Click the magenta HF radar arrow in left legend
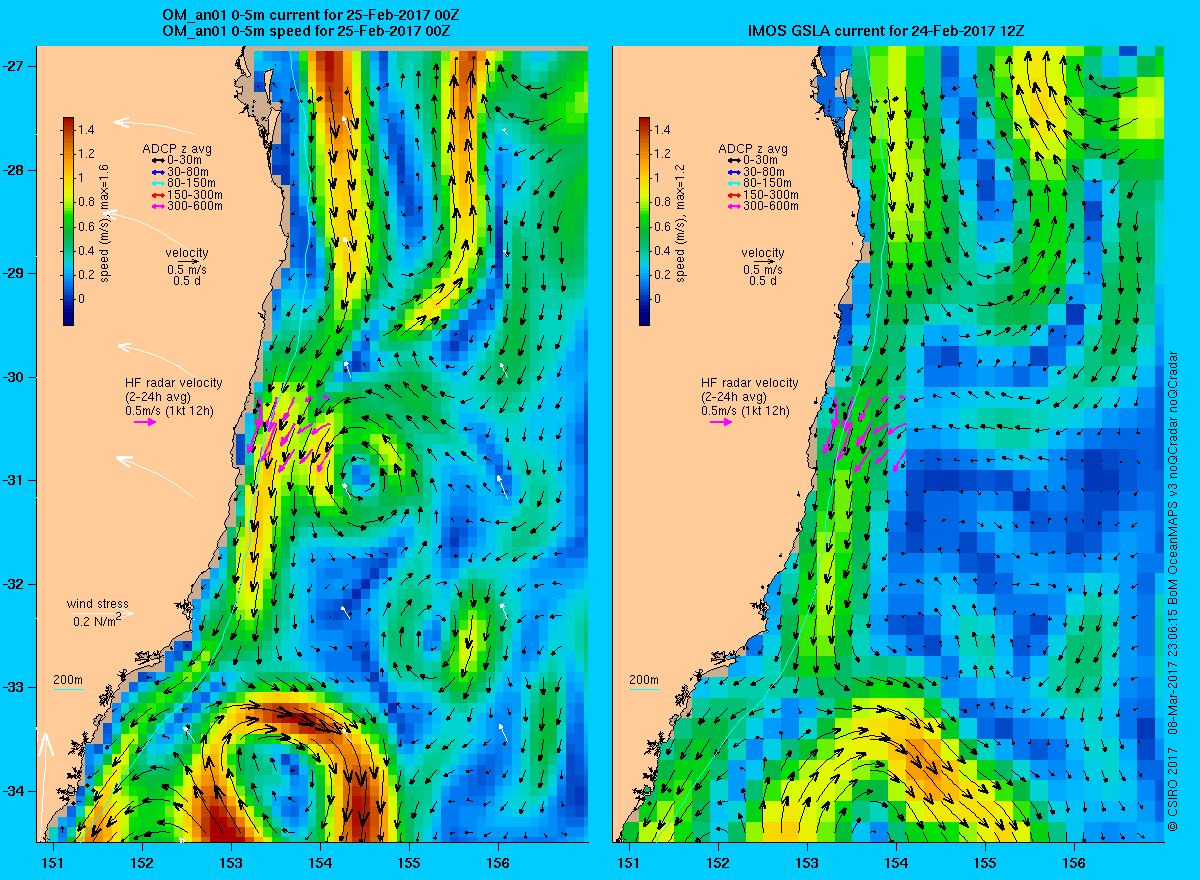The height and width of the screenshot is (880, 1200). (x=145, y=422)
